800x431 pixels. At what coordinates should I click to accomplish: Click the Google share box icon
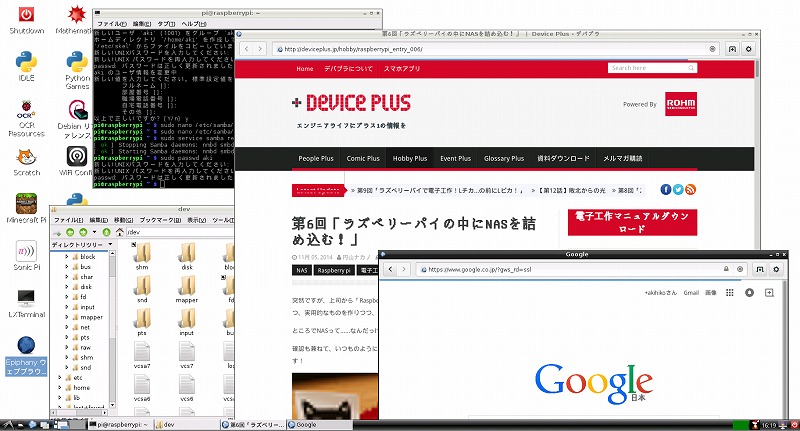(x=769, y=292)
